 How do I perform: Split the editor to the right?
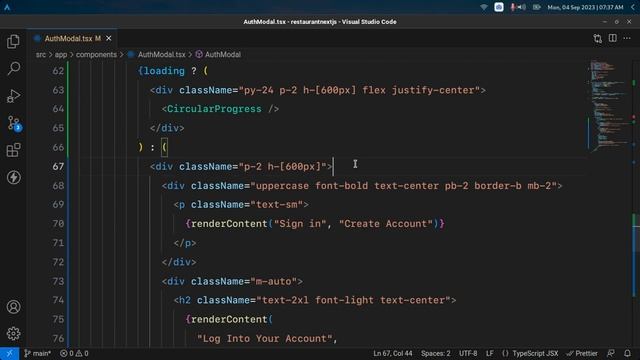tap(613, 38)
